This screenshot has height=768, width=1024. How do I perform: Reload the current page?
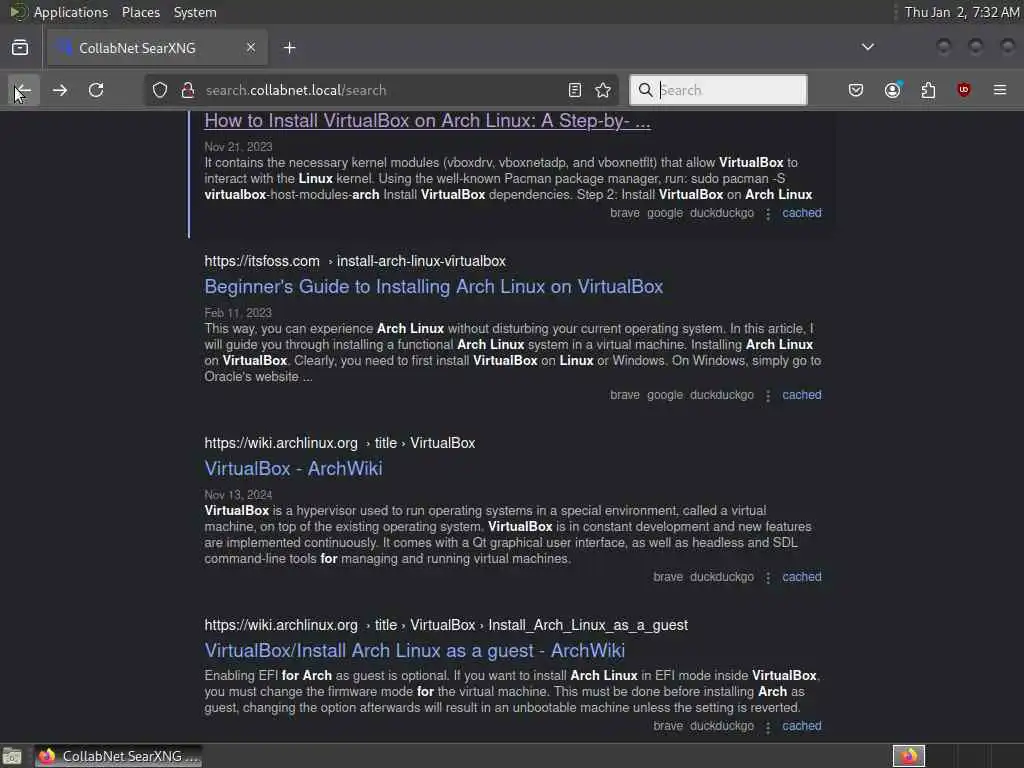pos(96,90)
